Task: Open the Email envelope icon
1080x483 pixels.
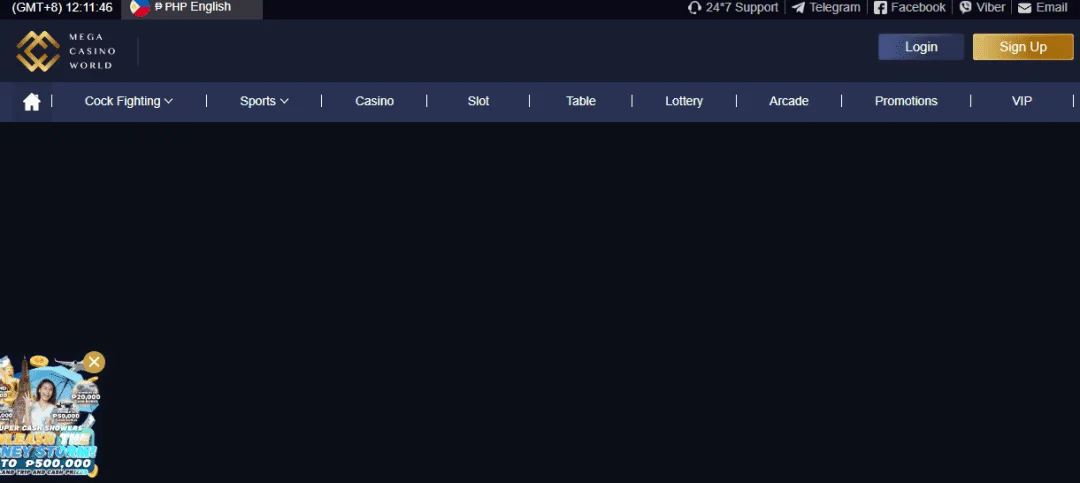Action: tap(1025, 8)
